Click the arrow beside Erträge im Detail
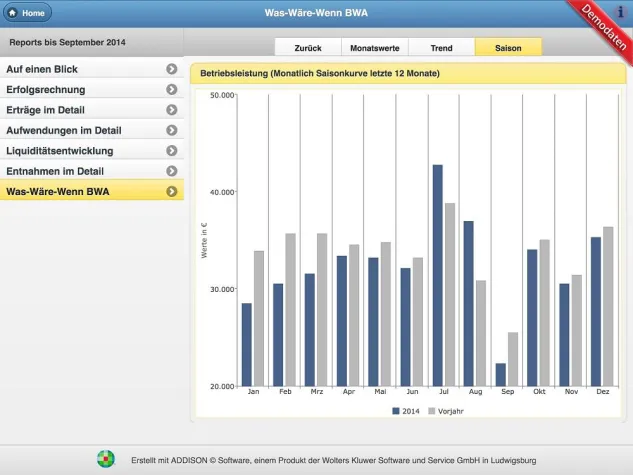The height and width of the screenshot is (475, 633). [172, 110]
